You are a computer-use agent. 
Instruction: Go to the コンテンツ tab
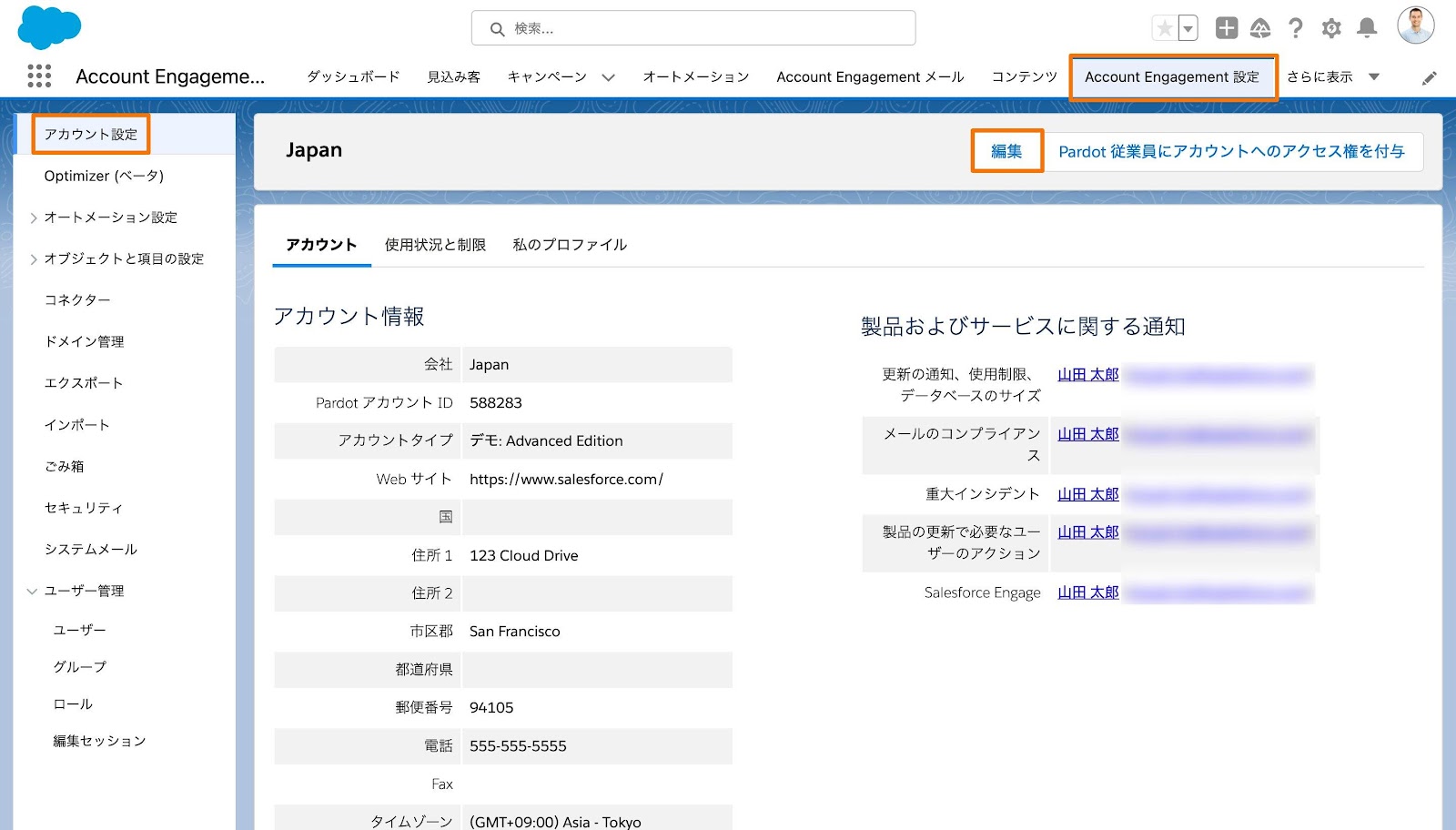click(x=1025, y=77)
